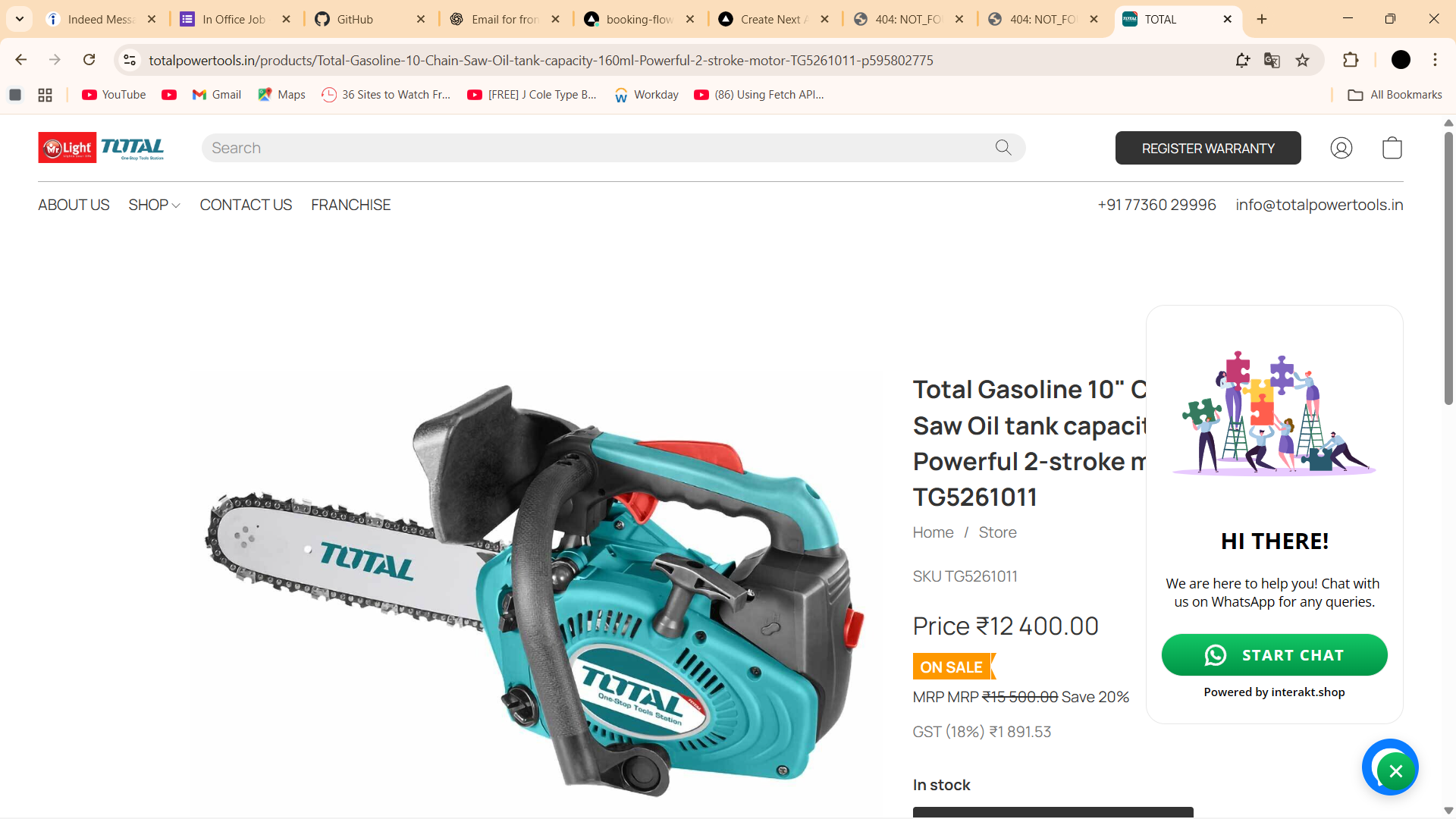Close the Indeed Messages tab
This screenshot has height=819, width=1456.
[152, 19]
